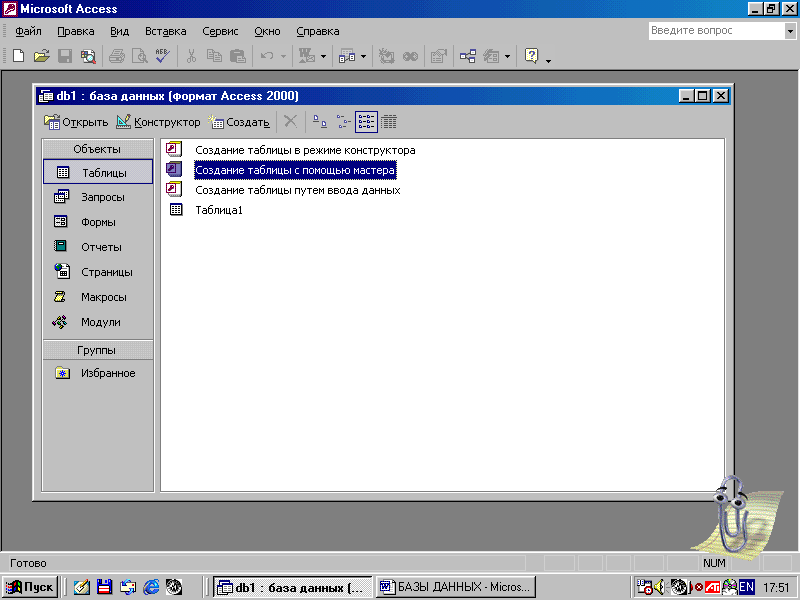Switch to Large Icons view
This screenshot has height=600, width=800.
(x=320, y=121)
